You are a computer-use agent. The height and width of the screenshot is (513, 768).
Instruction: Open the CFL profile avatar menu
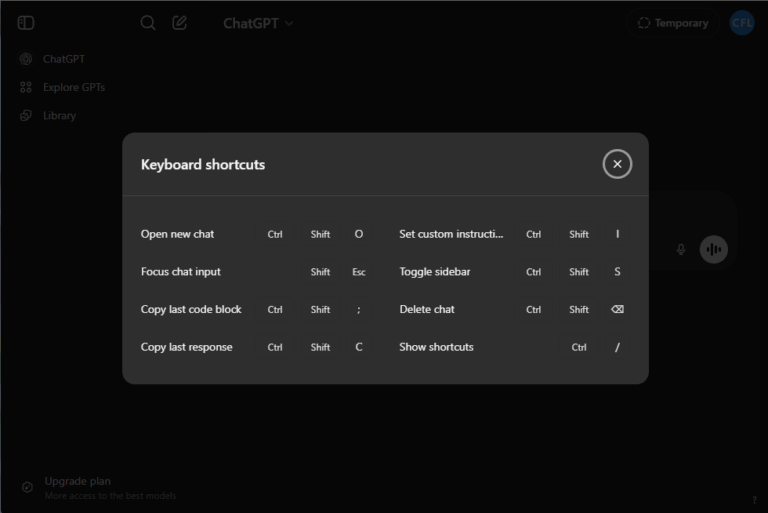click(x=742, y=23)
